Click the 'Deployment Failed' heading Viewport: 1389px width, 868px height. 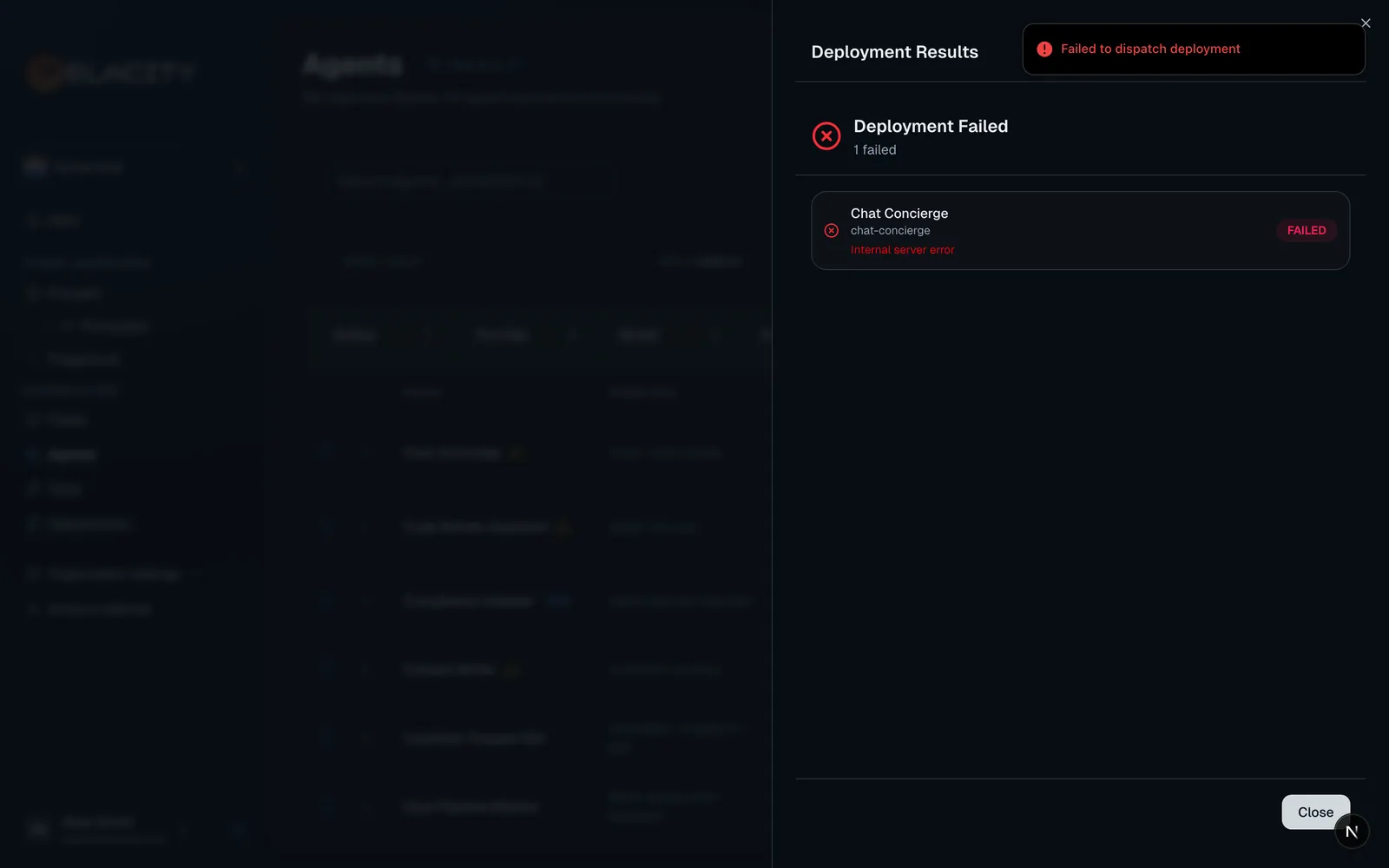pos(931,126)
